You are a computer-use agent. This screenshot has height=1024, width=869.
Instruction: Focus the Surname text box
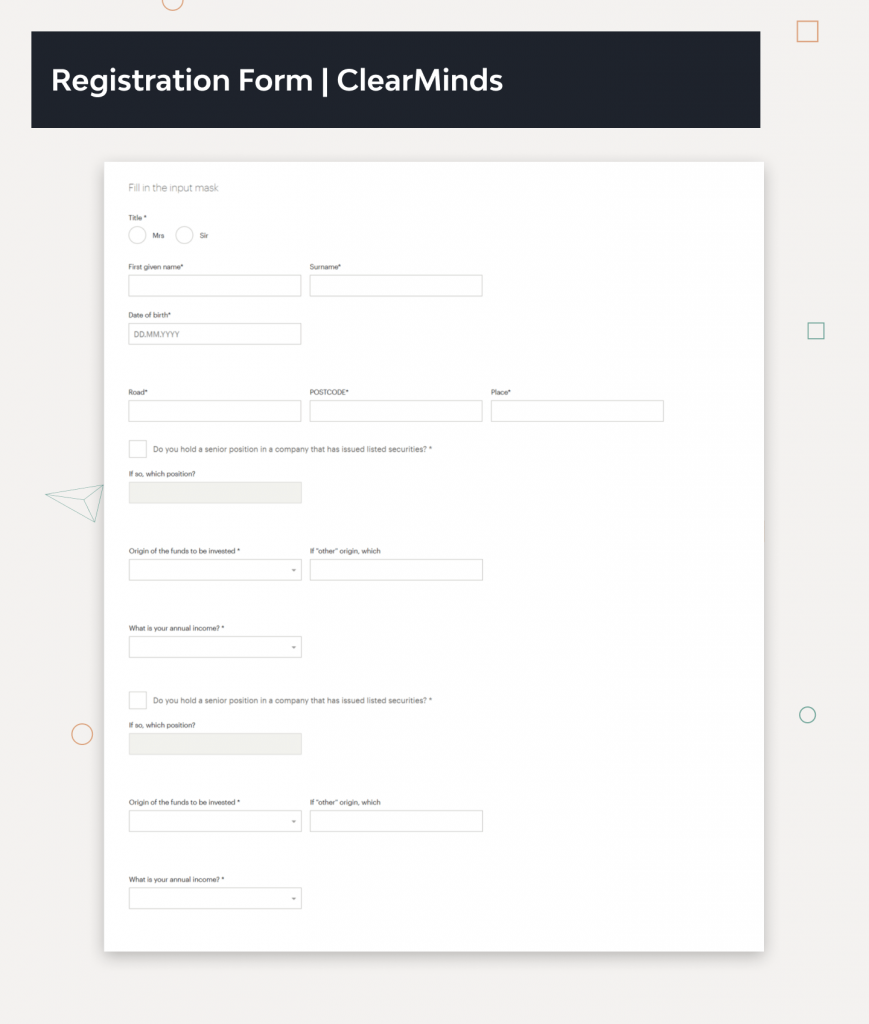[396, 286]
